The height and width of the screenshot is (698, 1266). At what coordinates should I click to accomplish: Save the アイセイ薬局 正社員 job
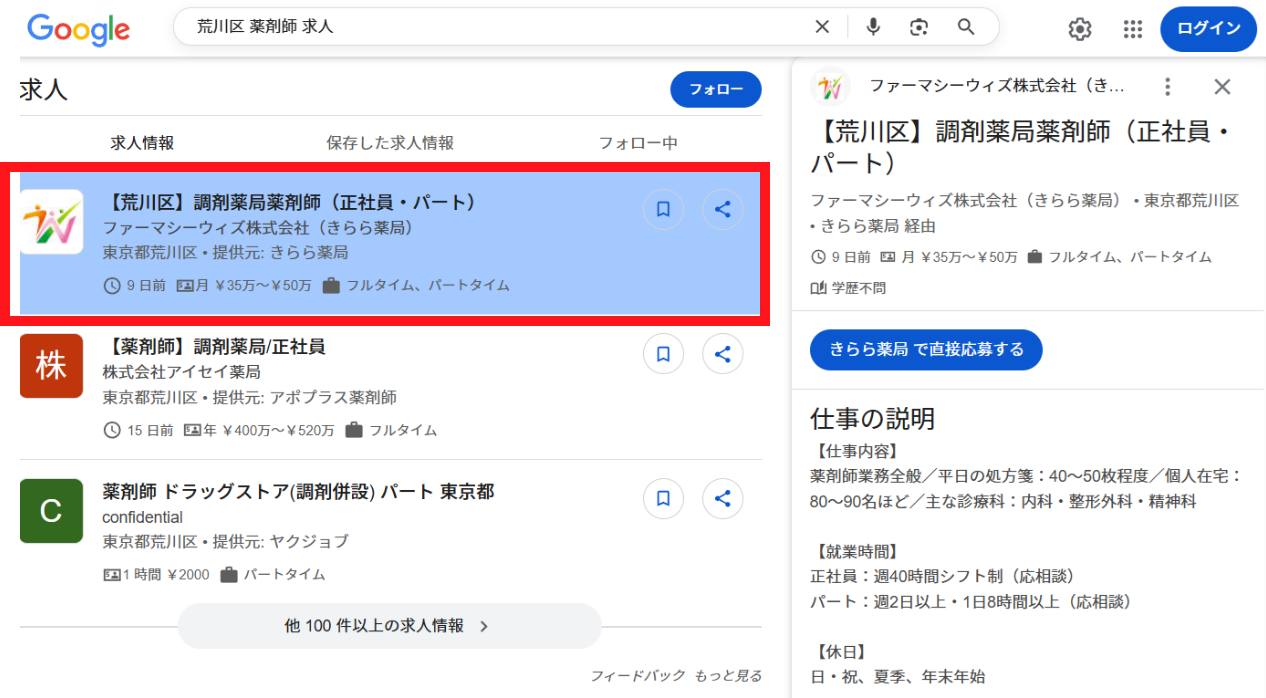[663, 354]
